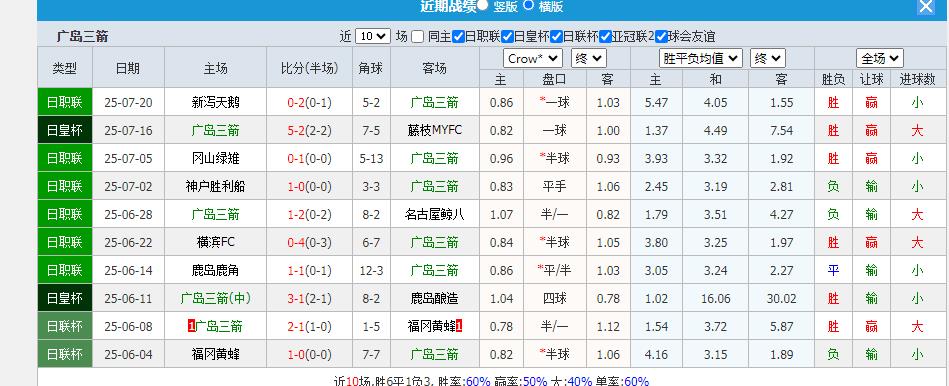The image size is (949, 386).
Task: Click the date 25-07-05
Action: 128,159
